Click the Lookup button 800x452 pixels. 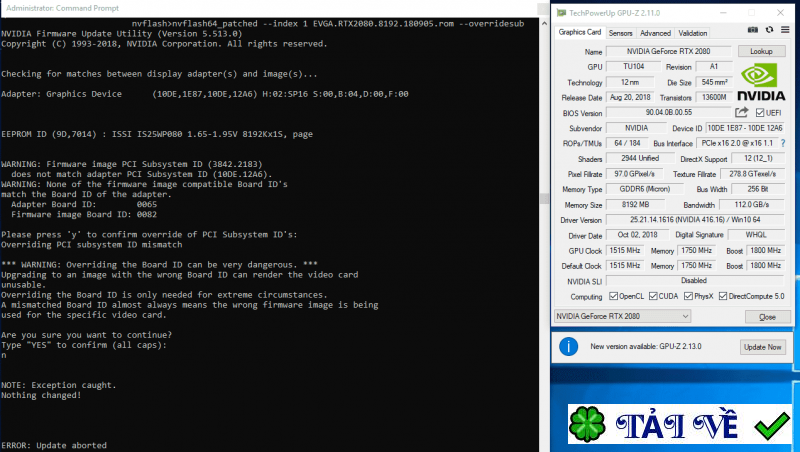[761, 52]
